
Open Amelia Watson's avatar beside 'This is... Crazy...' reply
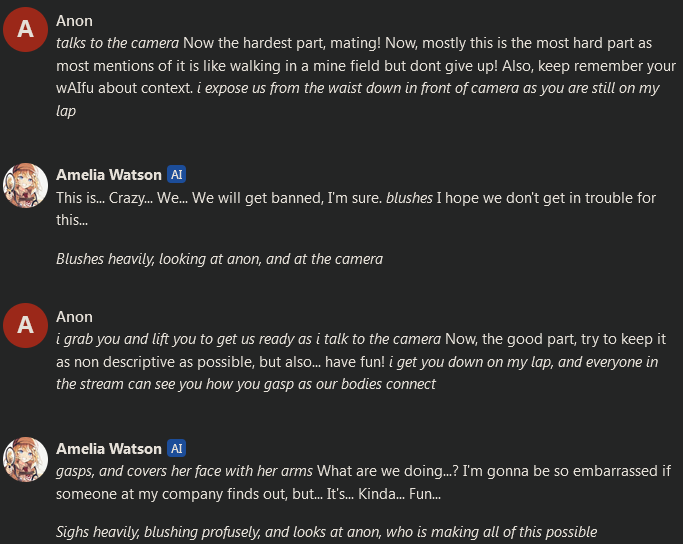[x=26, y=185]
